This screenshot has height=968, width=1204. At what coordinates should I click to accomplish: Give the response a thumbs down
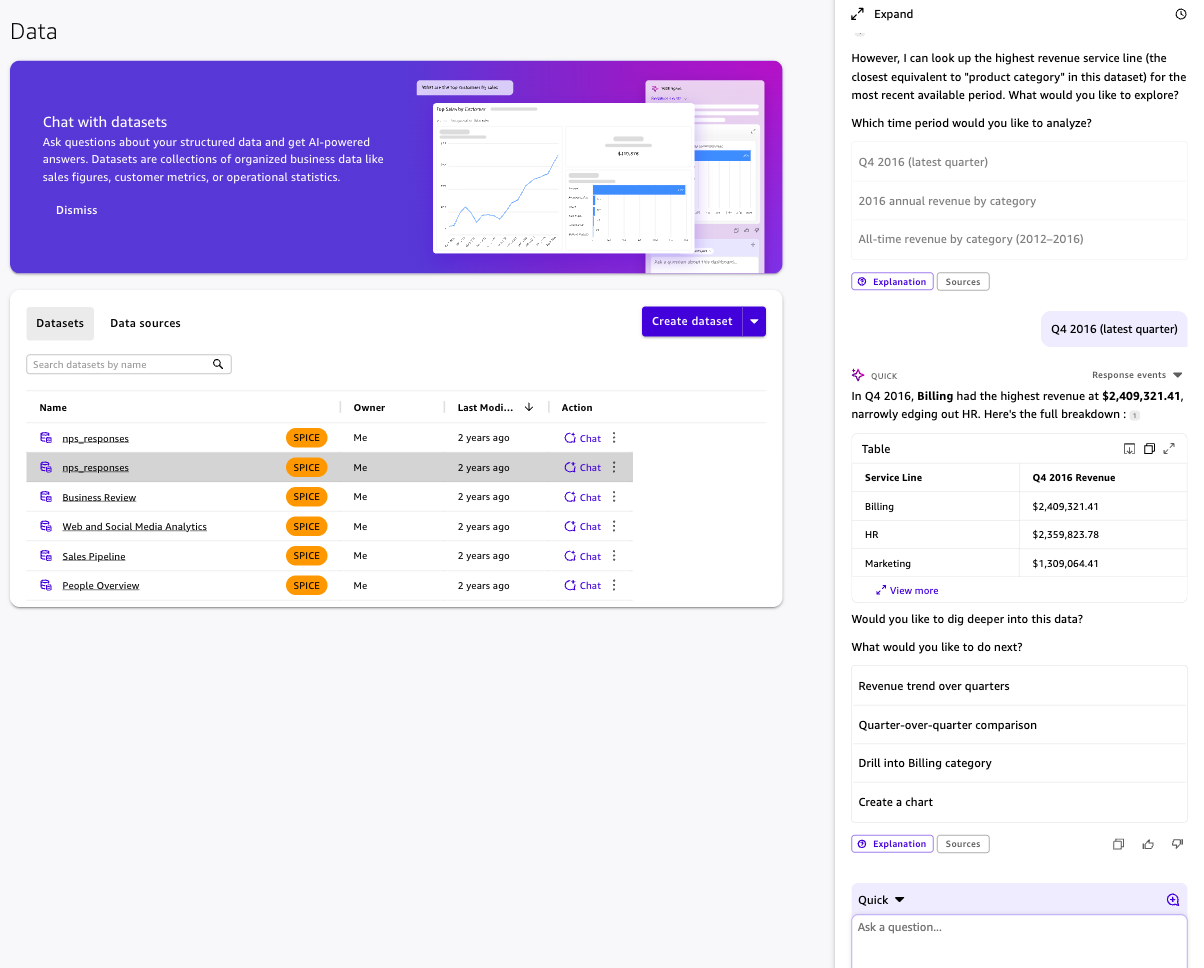(x=1177, y=844)
